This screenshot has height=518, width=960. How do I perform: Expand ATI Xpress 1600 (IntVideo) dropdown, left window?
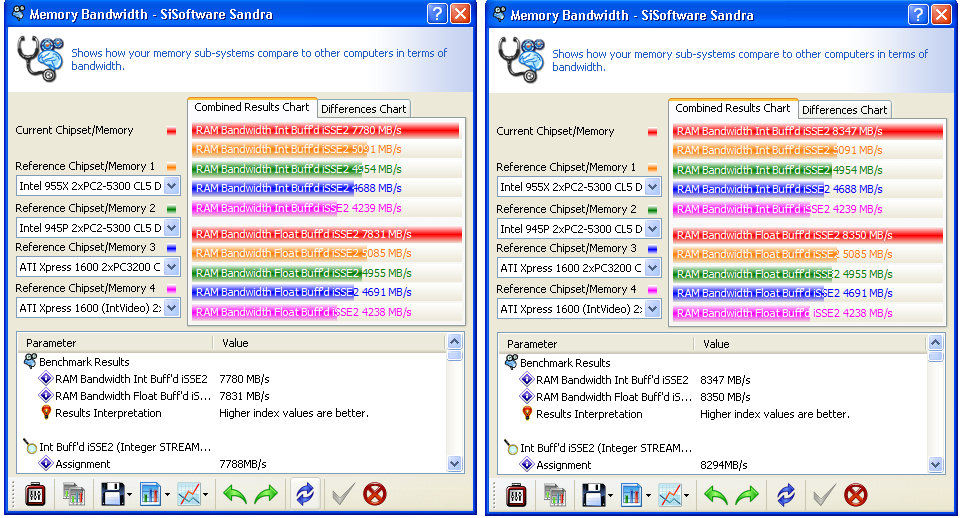pyautogui.click(x=171, y=308)
